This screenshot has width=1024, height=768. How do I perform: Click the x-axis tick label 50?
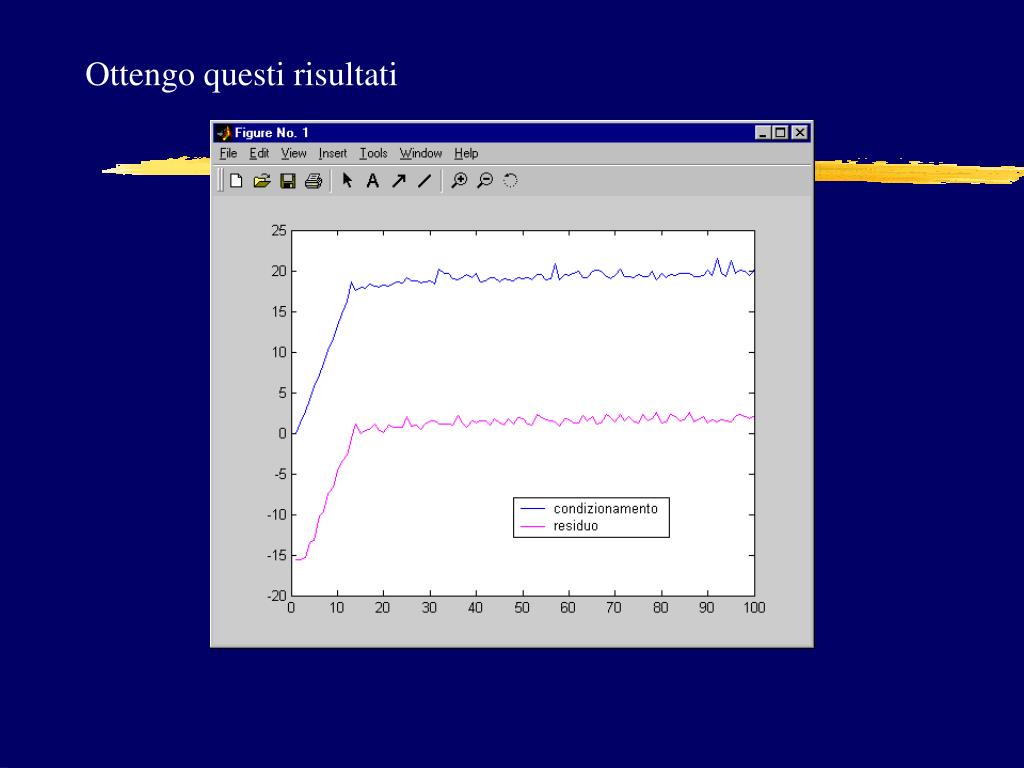[521, 608]
